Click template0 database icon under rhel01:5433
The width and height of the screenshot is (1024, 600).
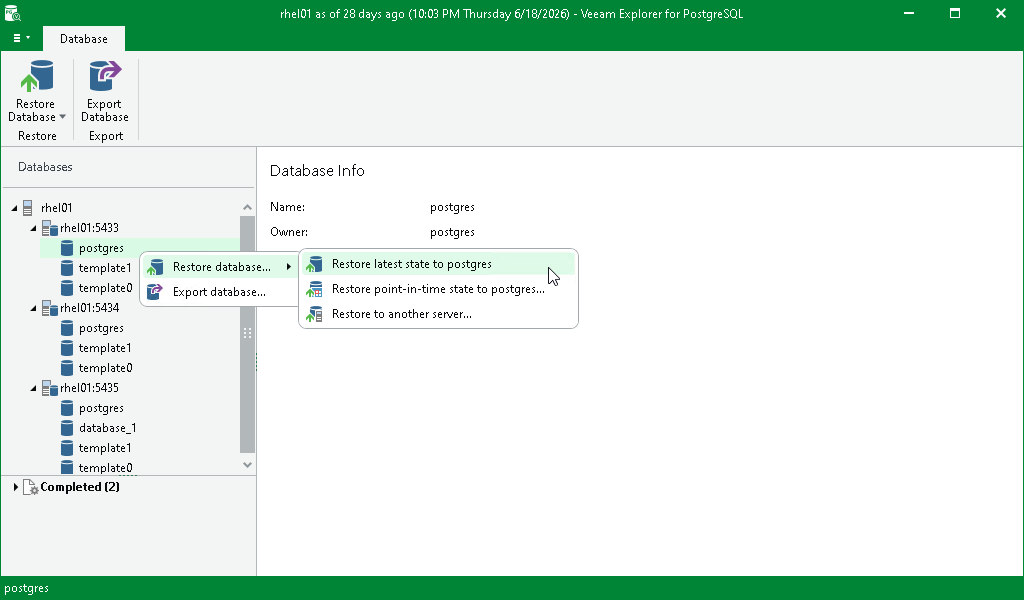tap(67, 288)
